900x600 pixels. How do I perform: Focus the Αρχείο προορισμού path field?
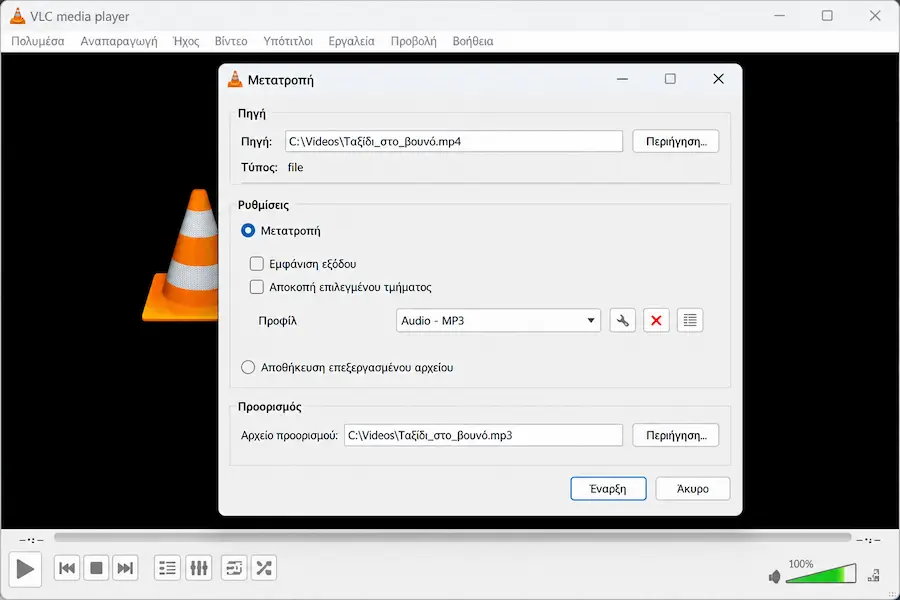tap(483, 435)
